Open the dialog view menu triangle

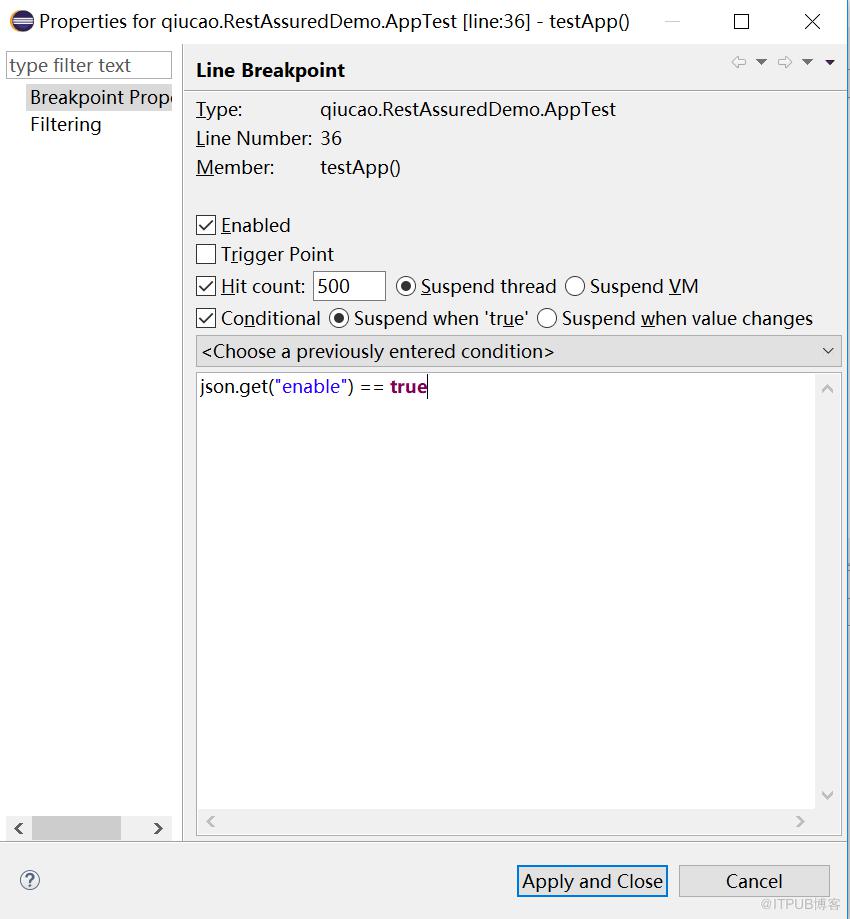830,62
